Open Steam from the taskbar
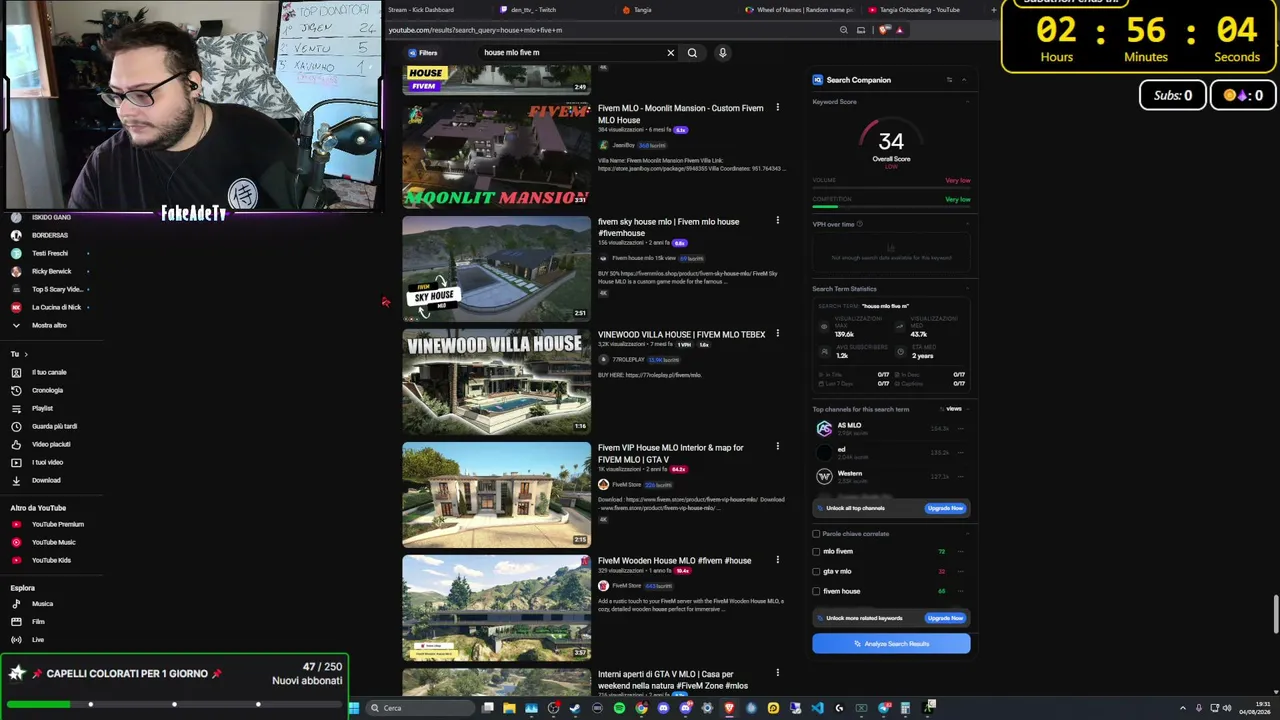The width and height of the screenshot is (1280, 720). [x=575, y=708]
